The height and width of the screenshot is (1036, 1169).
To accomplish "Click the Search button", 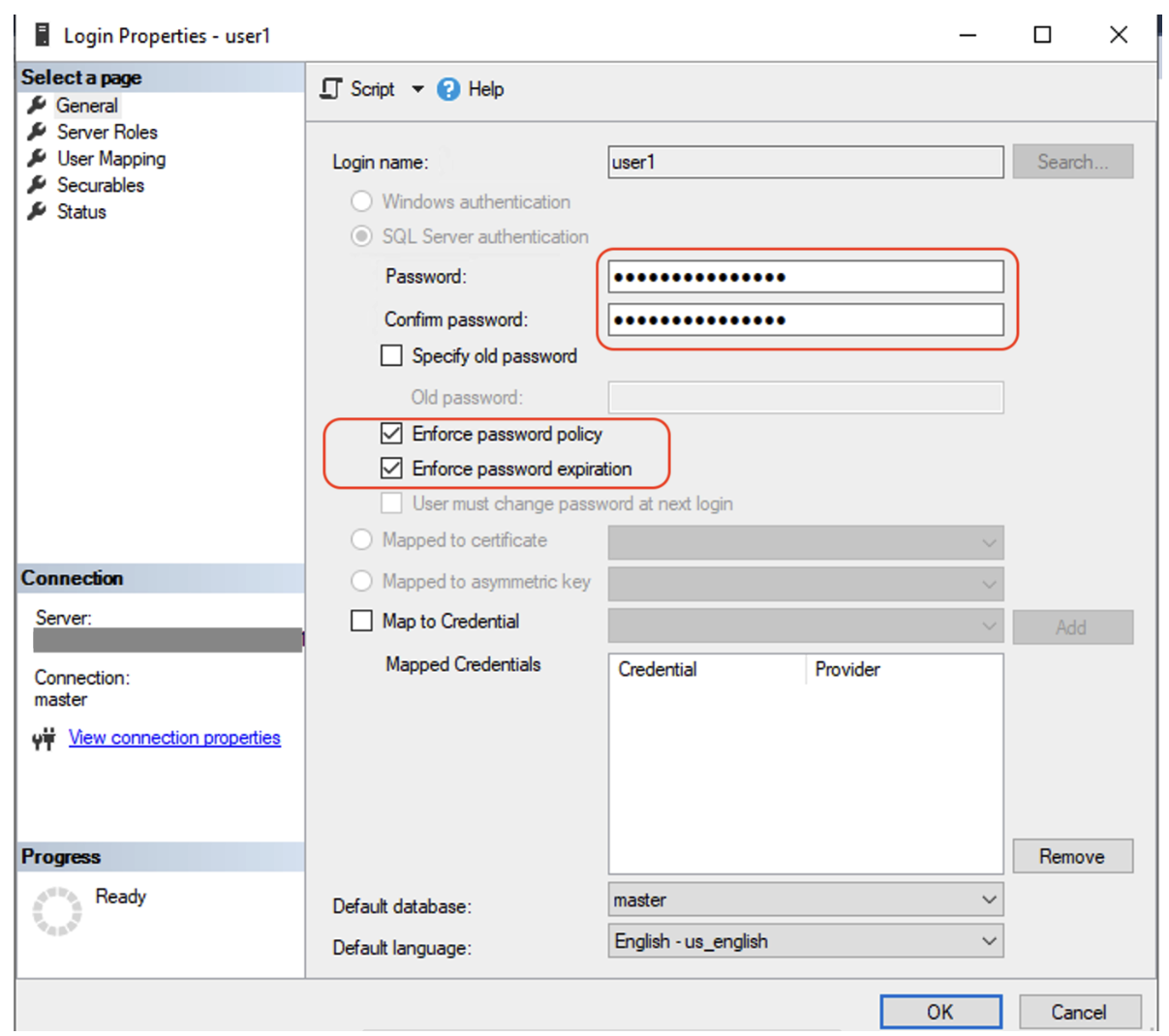I will [1073, 162].
